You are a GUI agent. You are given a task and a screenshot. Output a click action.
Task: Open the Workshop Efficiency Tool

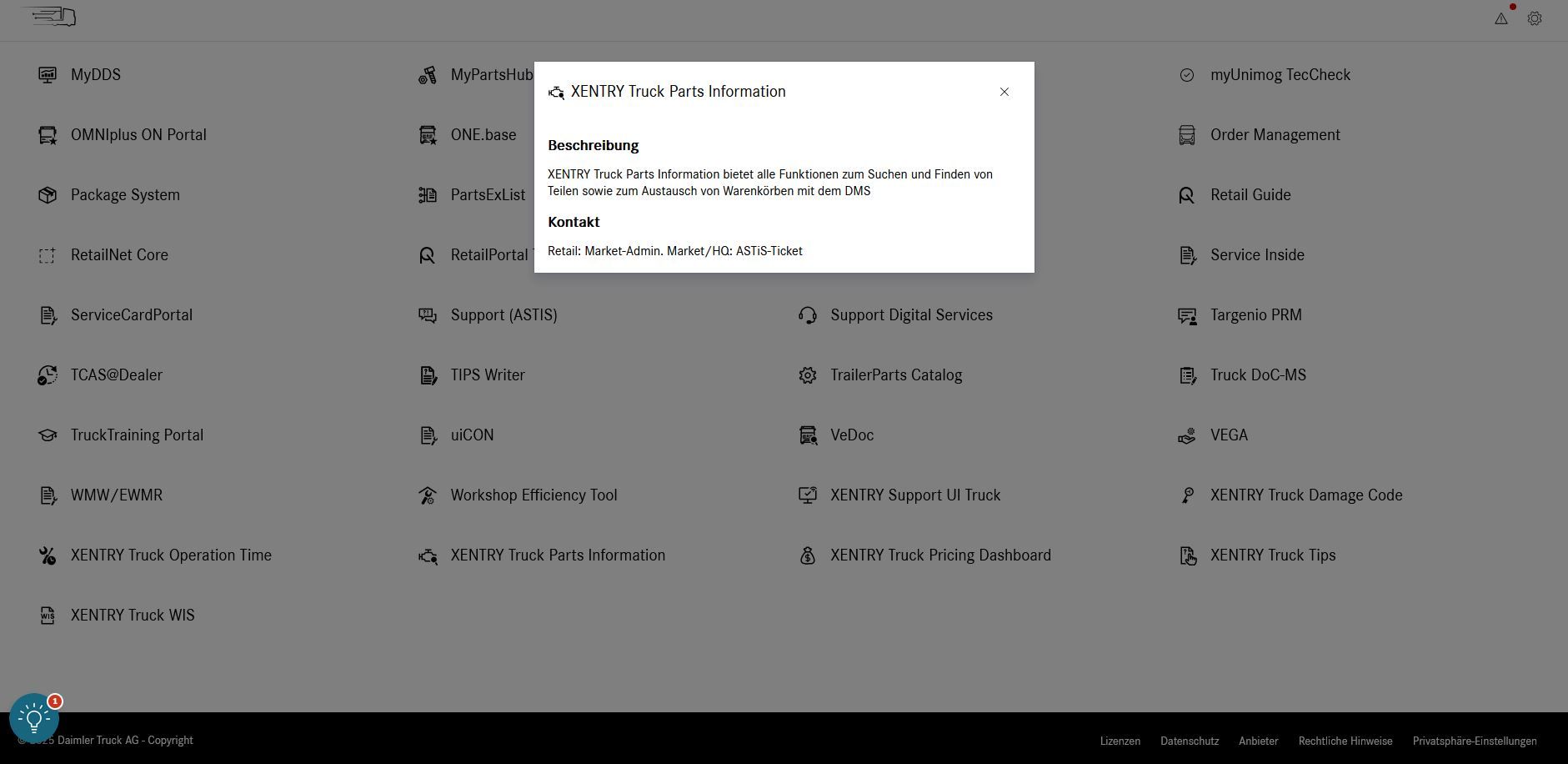click(x=534, y=495)
